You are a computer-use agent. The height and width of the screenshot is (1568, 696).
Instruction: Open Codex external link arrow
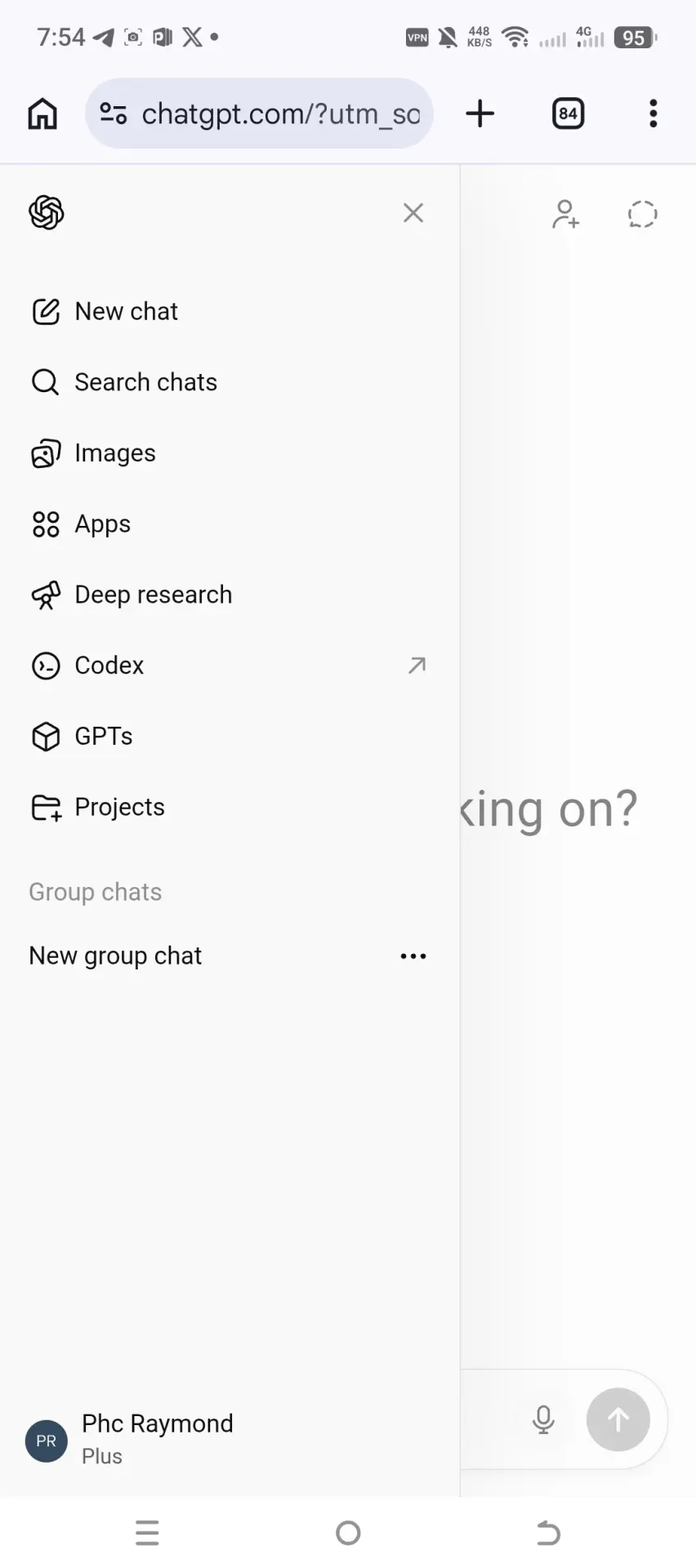[417, 666]
